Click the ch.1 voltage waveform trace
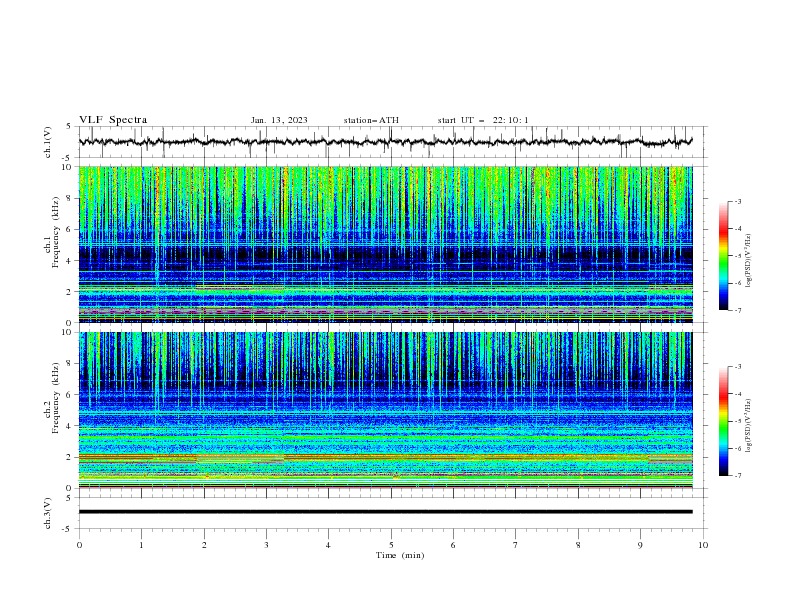792x612 pixels. 385,142
